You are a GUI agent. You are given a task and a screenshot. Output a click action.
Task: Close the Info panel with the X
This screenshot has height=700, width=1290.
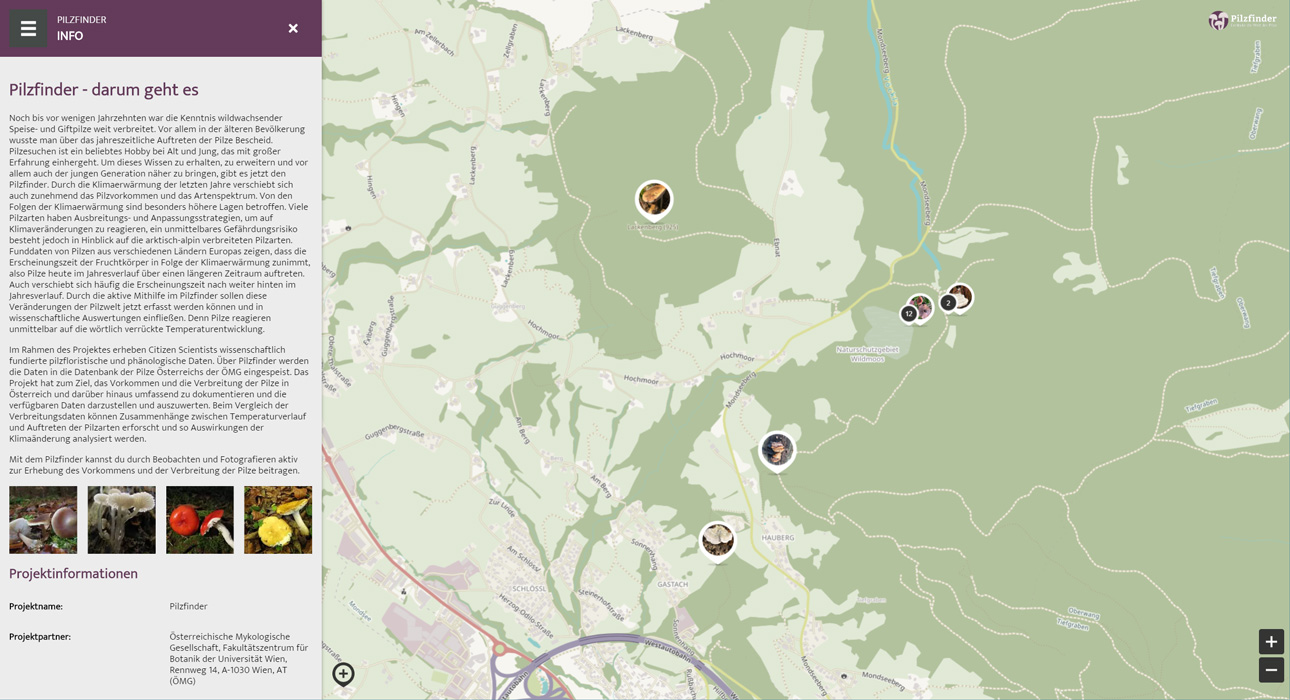click(293, 29)
